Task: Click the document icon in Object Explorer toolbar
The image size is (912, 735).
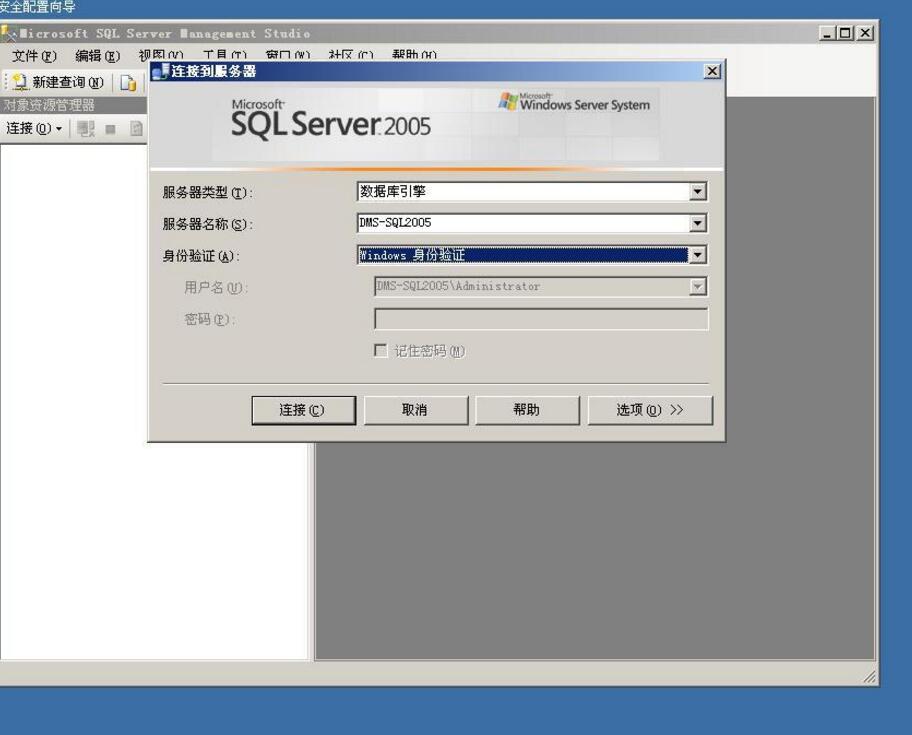Action: coord(136,129)
